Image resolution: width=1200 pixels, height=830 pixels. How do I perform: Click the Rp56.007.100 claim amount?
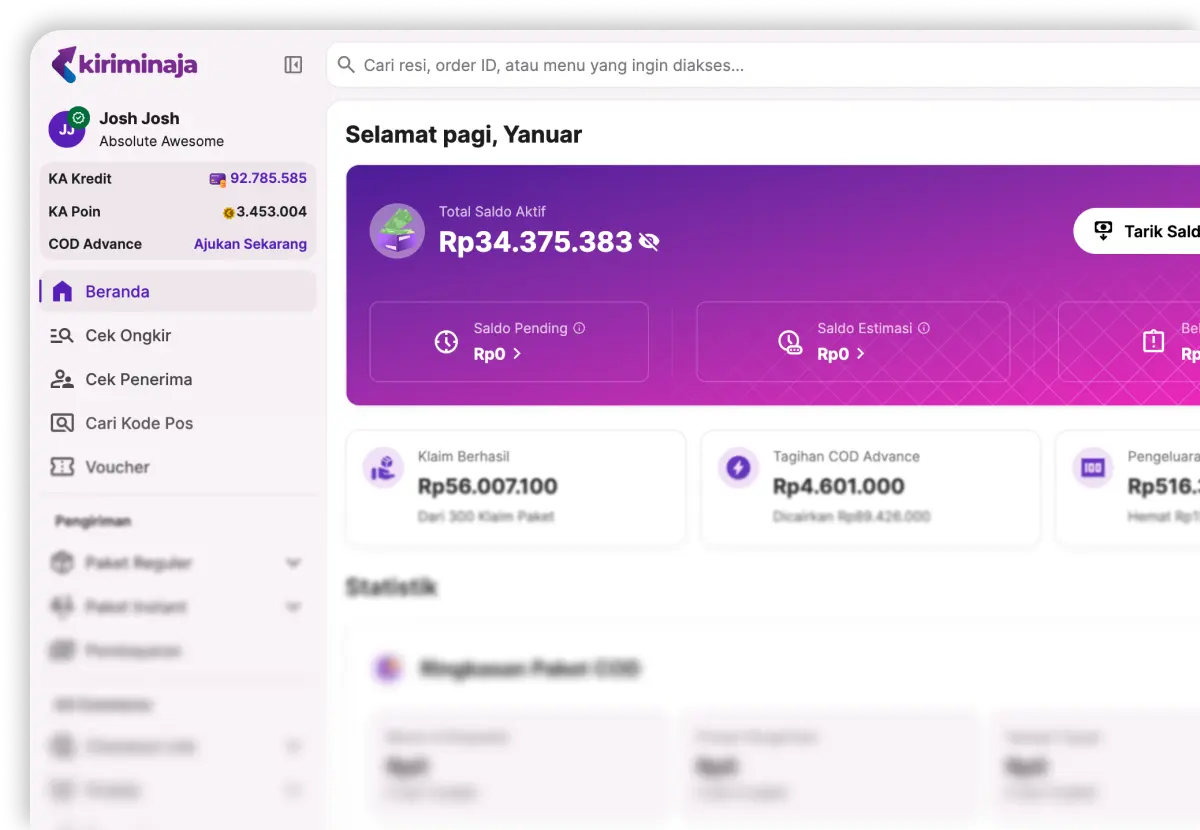point(488,487)
